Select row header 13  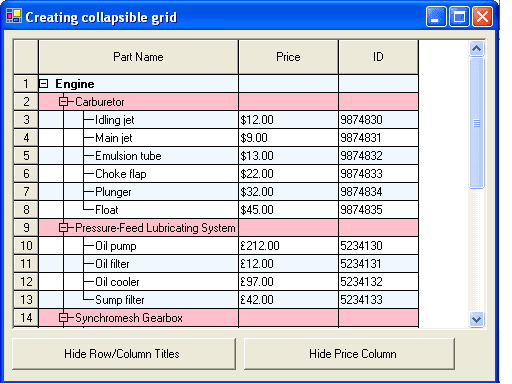26,300
